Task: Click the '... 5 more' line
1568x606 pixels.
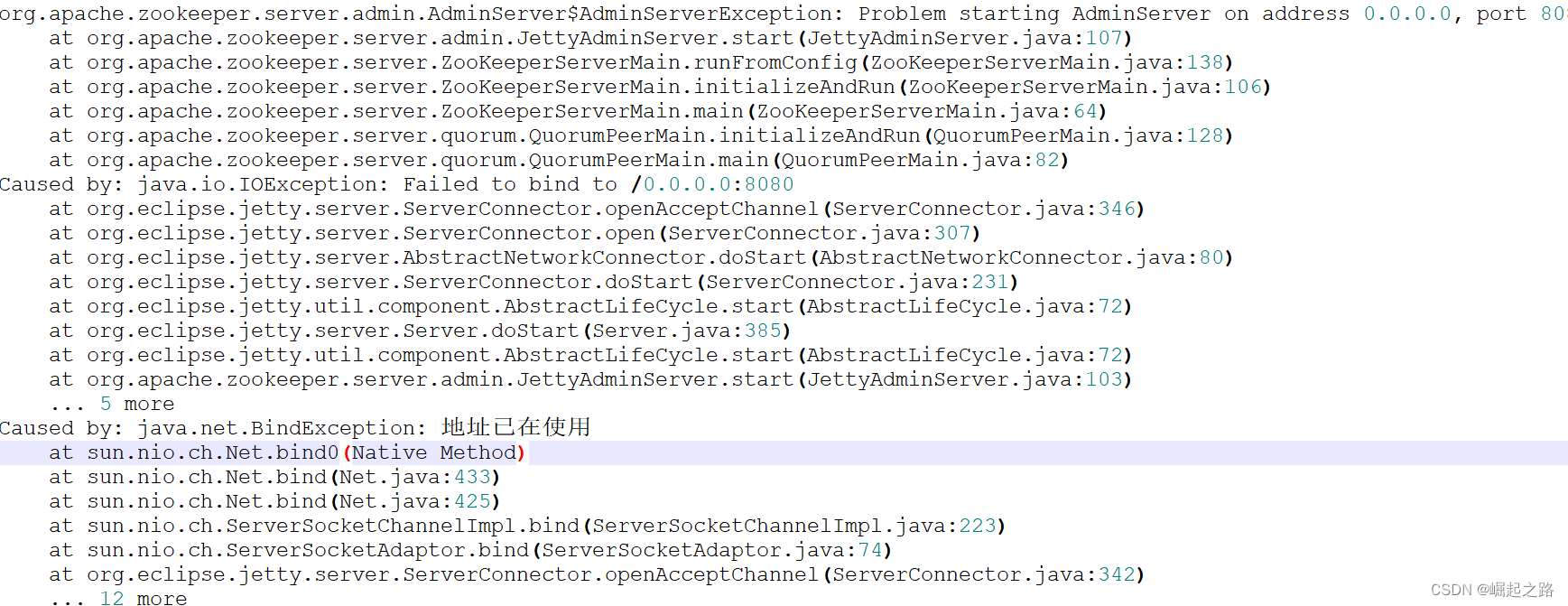Action: click(112, 404)
